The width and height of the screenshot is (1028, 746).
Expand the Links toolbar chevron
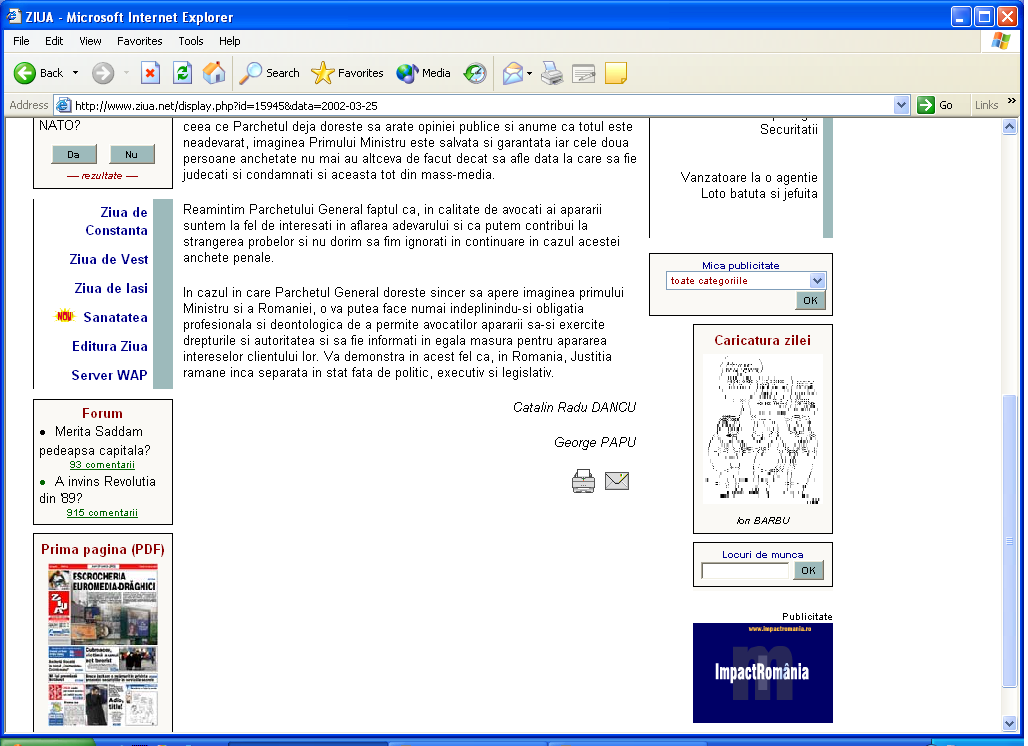point(1012,100)
